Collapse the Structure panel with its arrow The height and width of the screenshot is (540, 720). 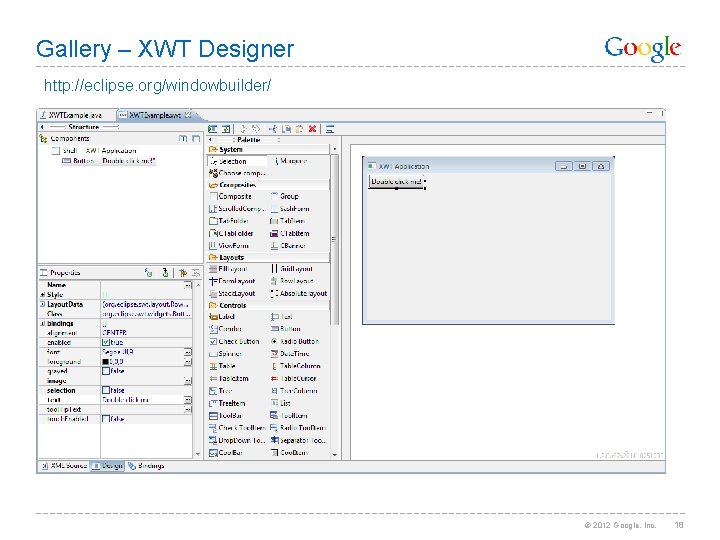[x=42, y=126]
